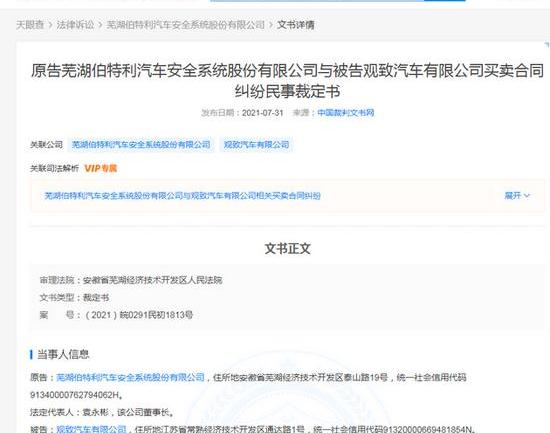Click the 文书类型：裁定书 line
The height and width of the screenshot is (433, 550).
(x=74, y=298)
